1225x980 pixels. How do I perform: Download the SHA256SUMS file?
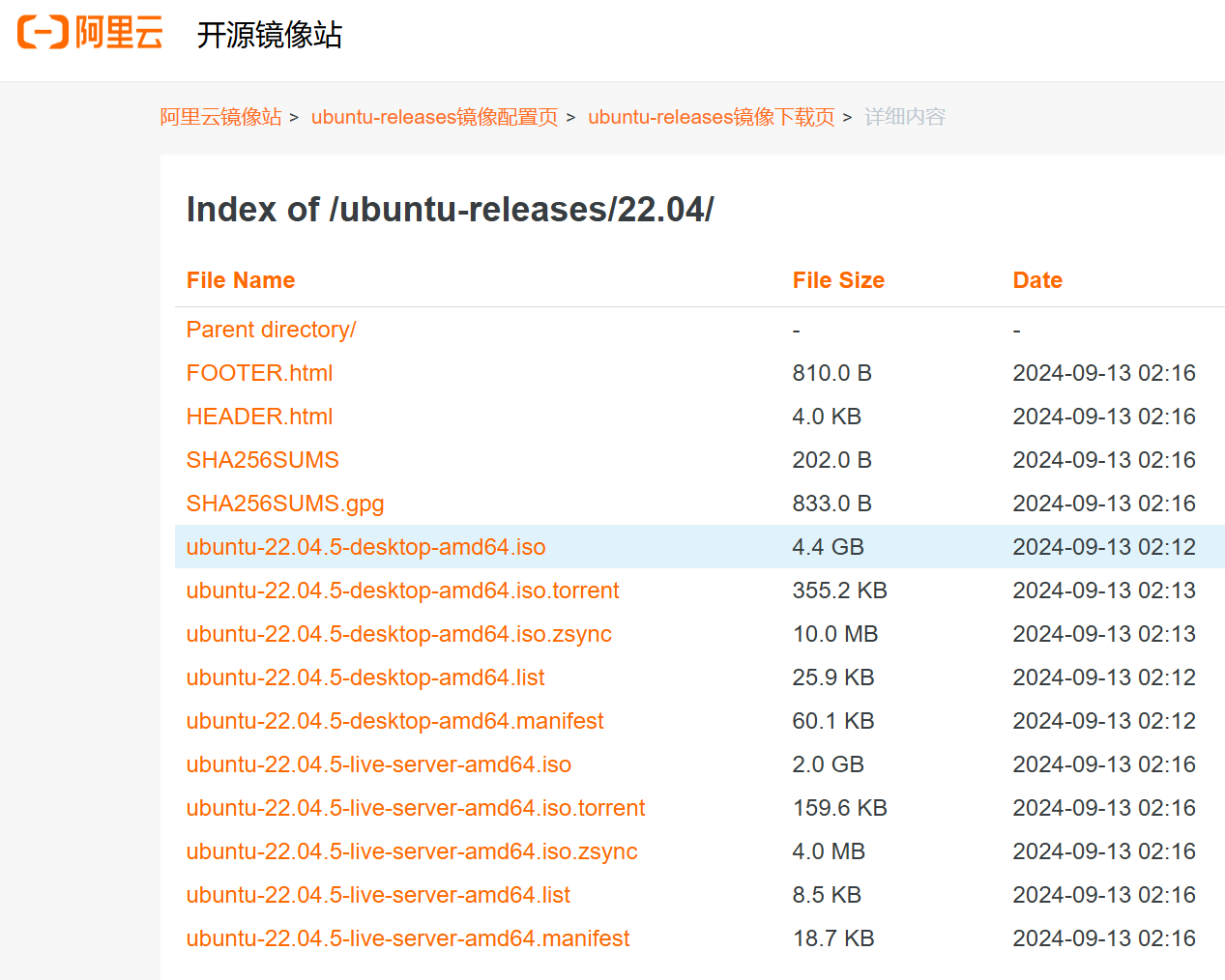[x=262, y=460]
